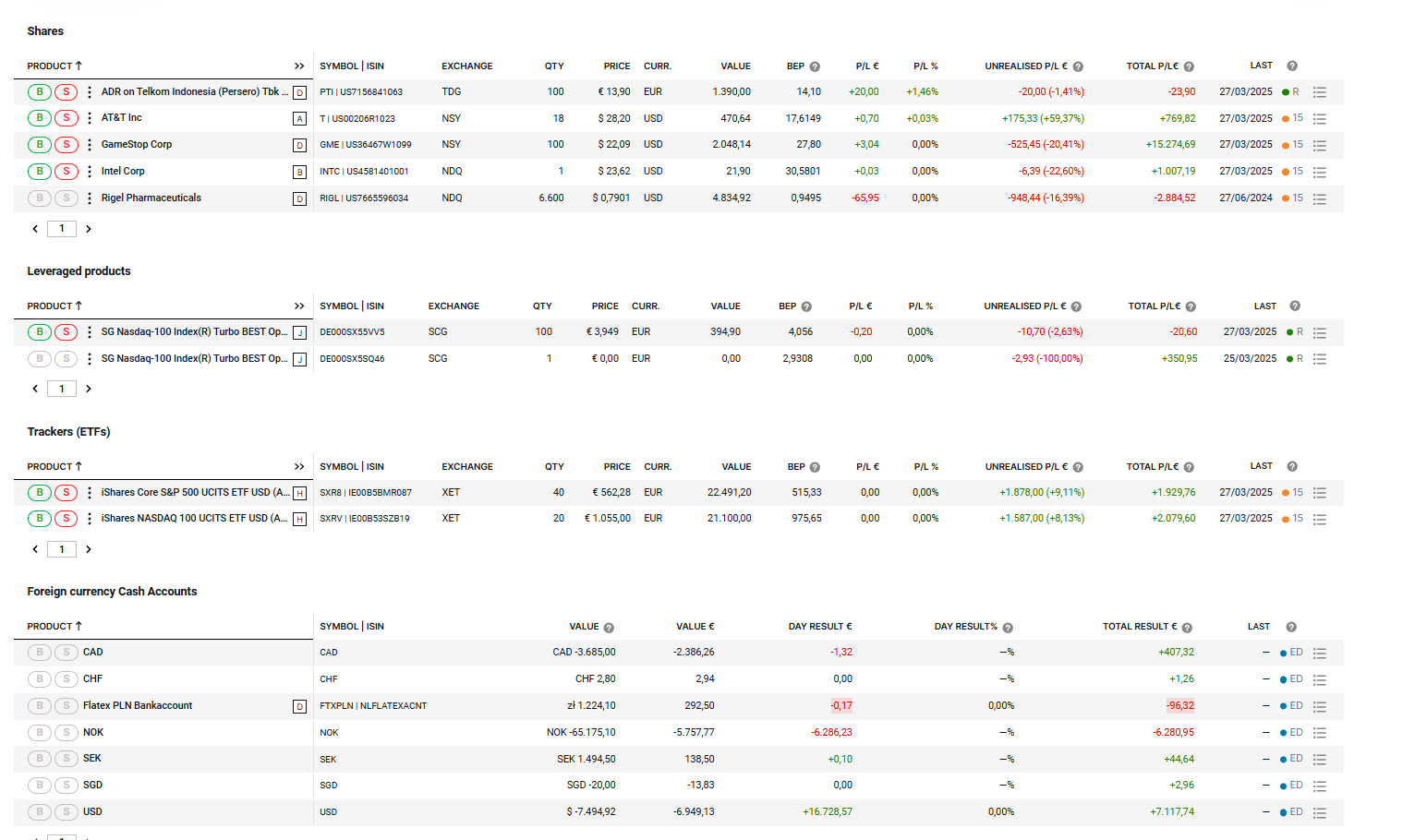Viewport: 1427px width, 840px height.
Task: Click the +16.728,57 USD day result
Action: coord(828,812)
